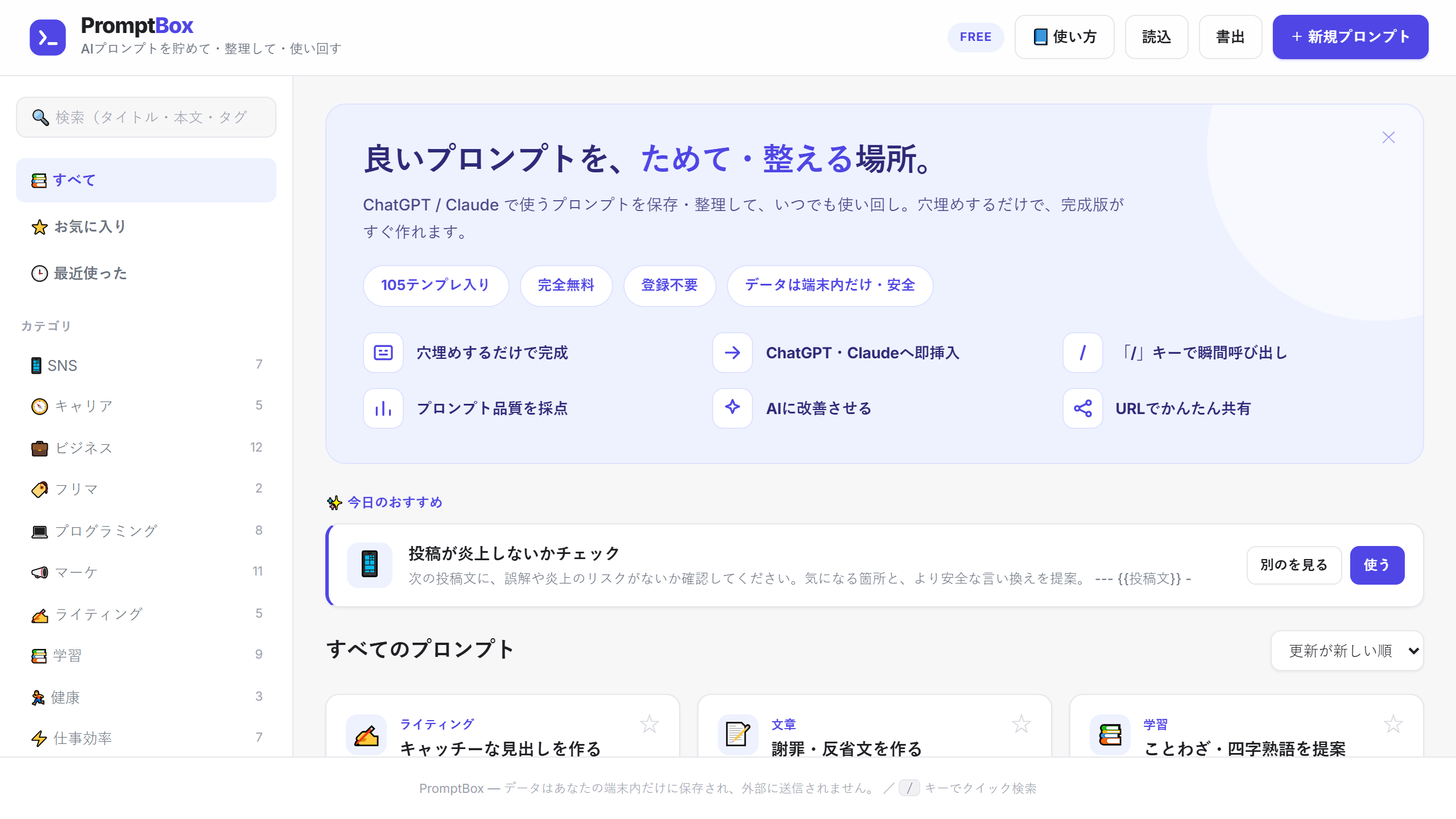Click the SNS phone icon in sidebar
Image resolution: width=1456 pixels, height=819 pixels.
click(x=36, y=365)
